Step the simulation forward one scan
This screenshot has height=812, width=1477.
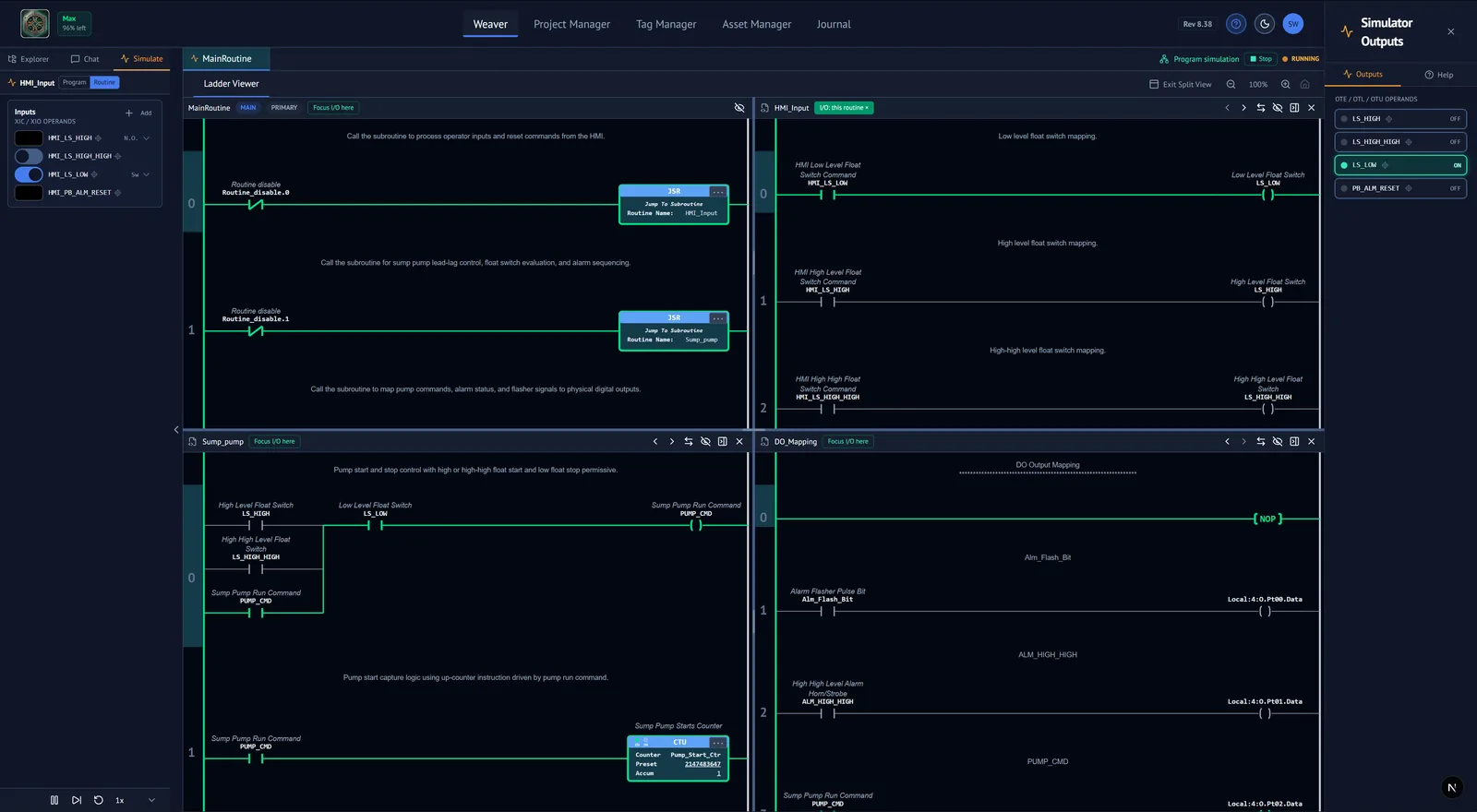tap(77, 800)
